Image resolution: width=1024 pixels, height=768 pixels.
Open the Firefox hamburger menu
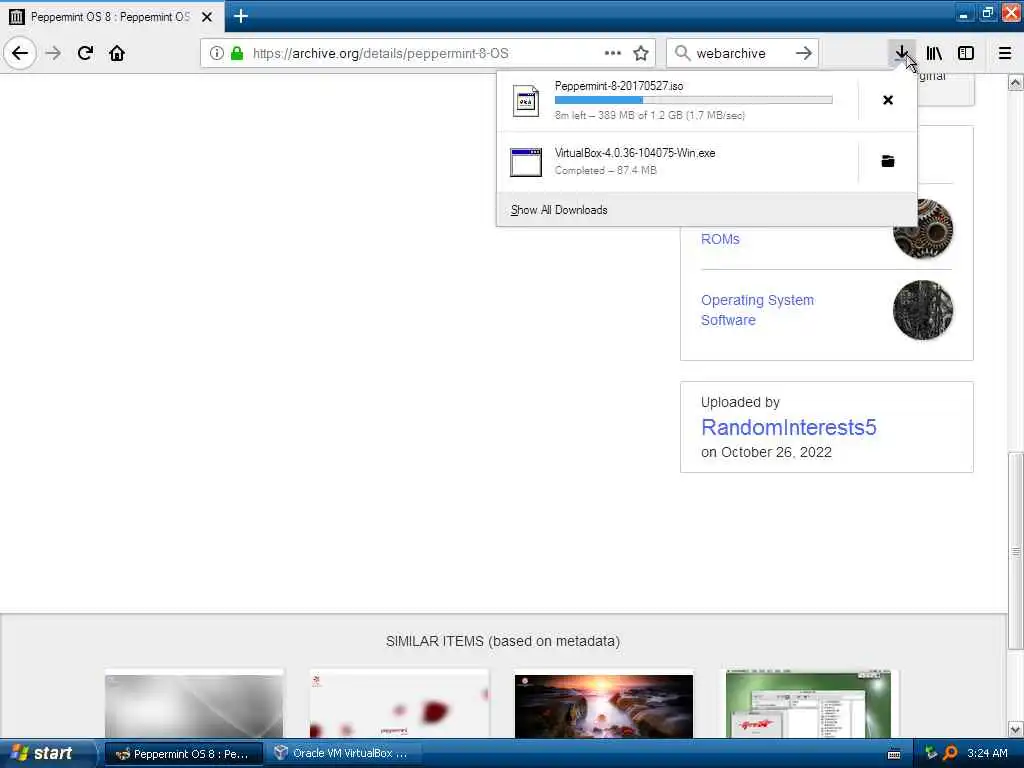tap(1005, 53)
